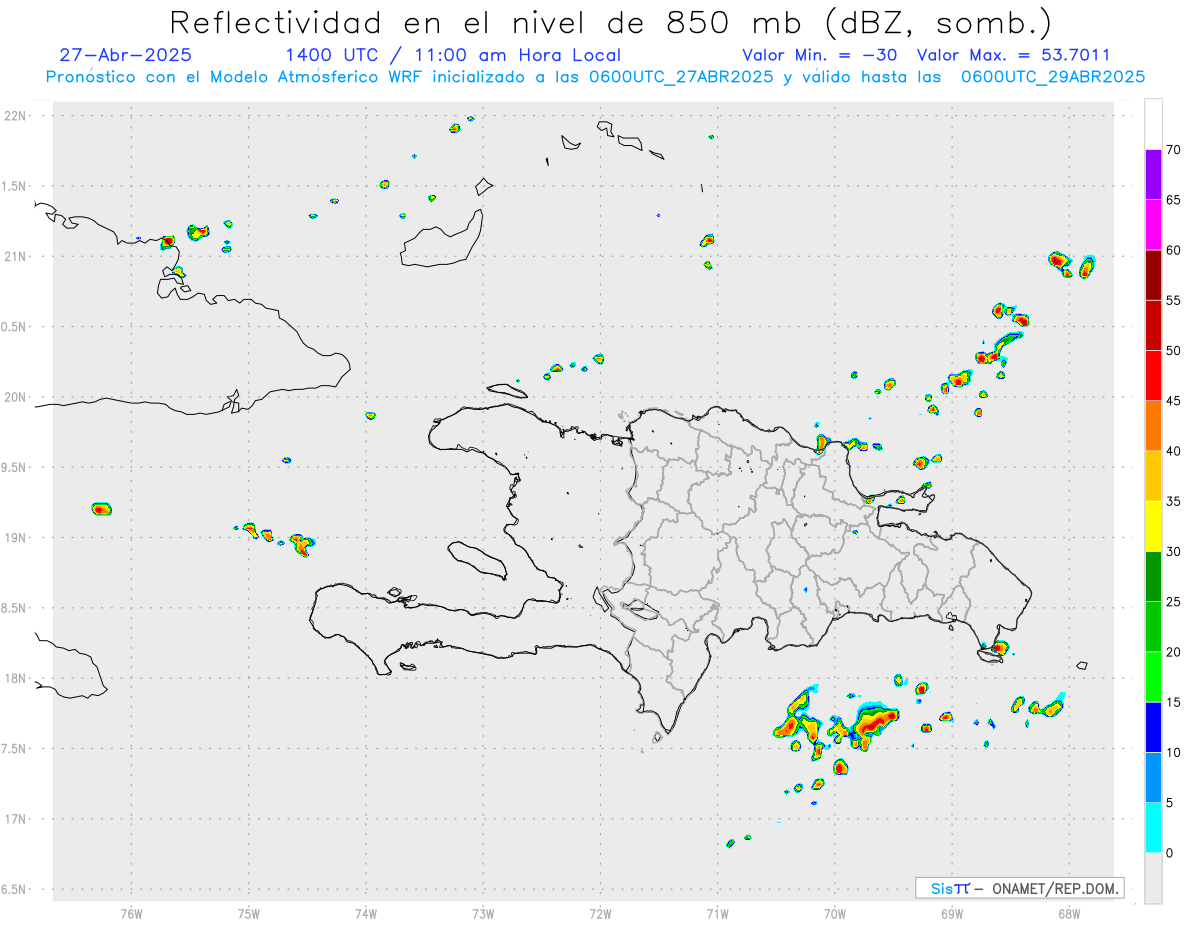Click the latitude label '21N'
1200x927 pixels.
pos(17,257)
